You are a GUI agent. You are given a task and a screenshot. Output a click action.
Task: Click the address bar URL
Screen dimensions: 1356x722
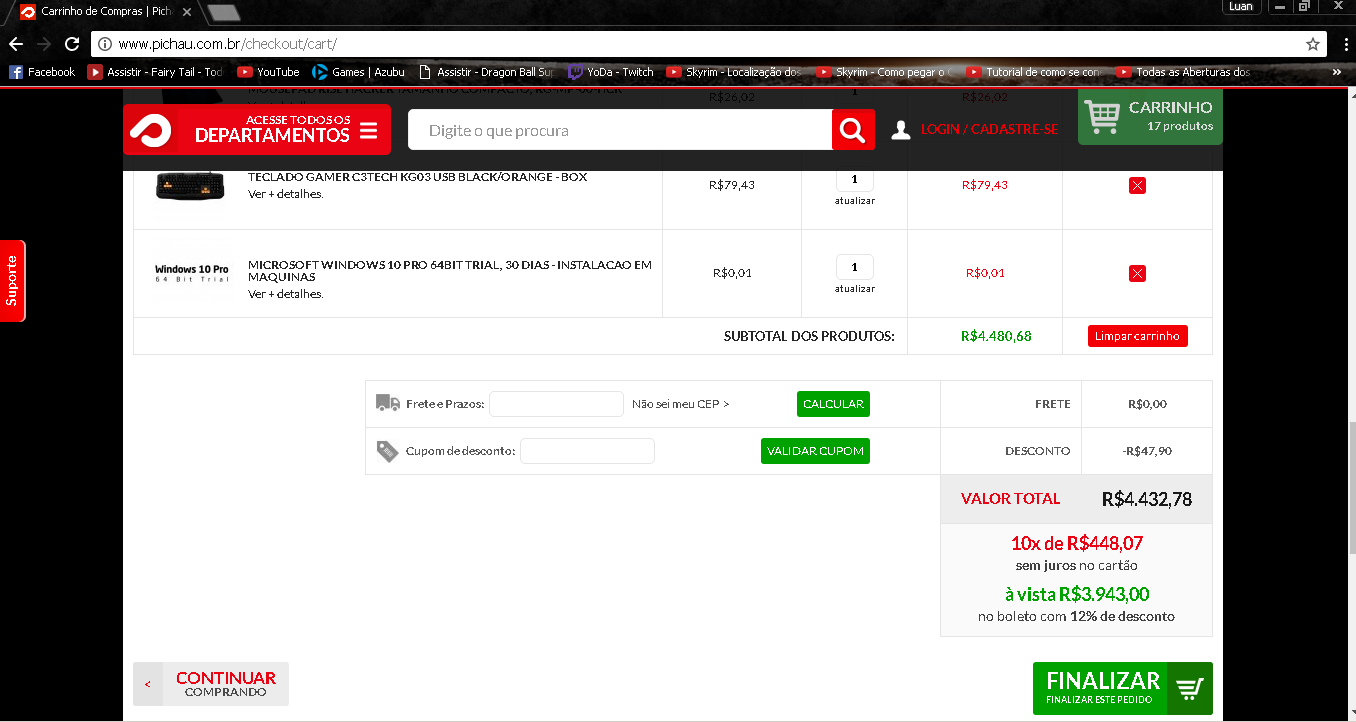[x=227, y=44]
